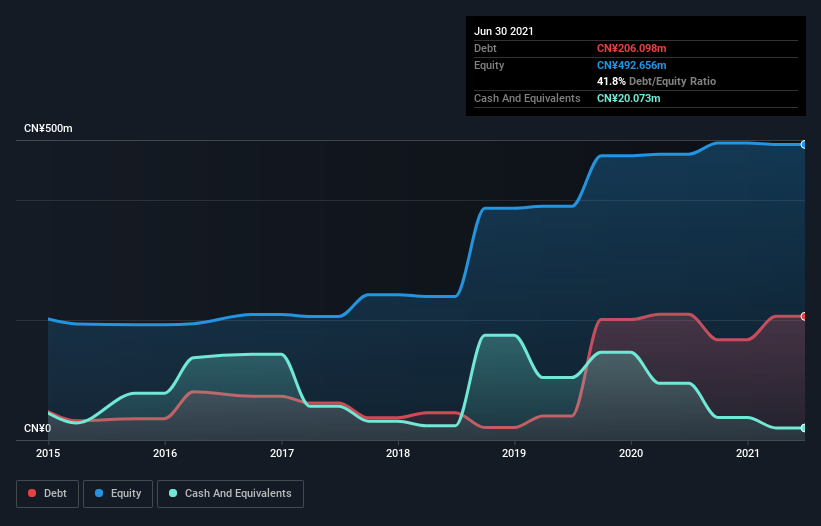Click the Debt row label in tooltip
The image size is (821, 526).
point(485,48)
